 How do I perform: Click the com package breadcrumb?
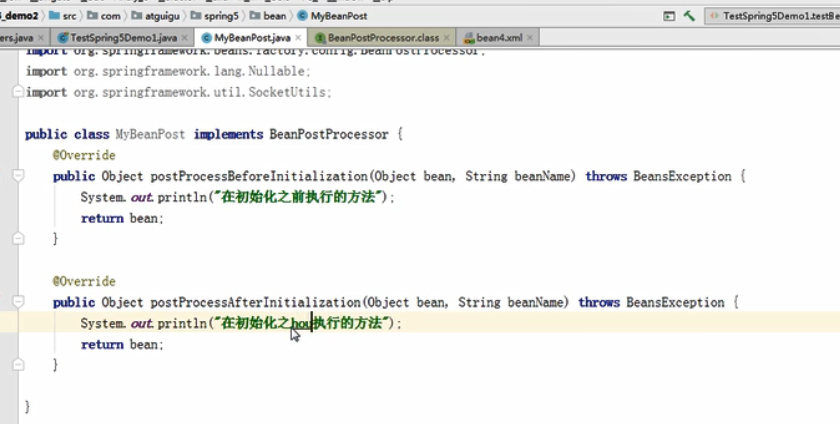click(x=104, y=16)
